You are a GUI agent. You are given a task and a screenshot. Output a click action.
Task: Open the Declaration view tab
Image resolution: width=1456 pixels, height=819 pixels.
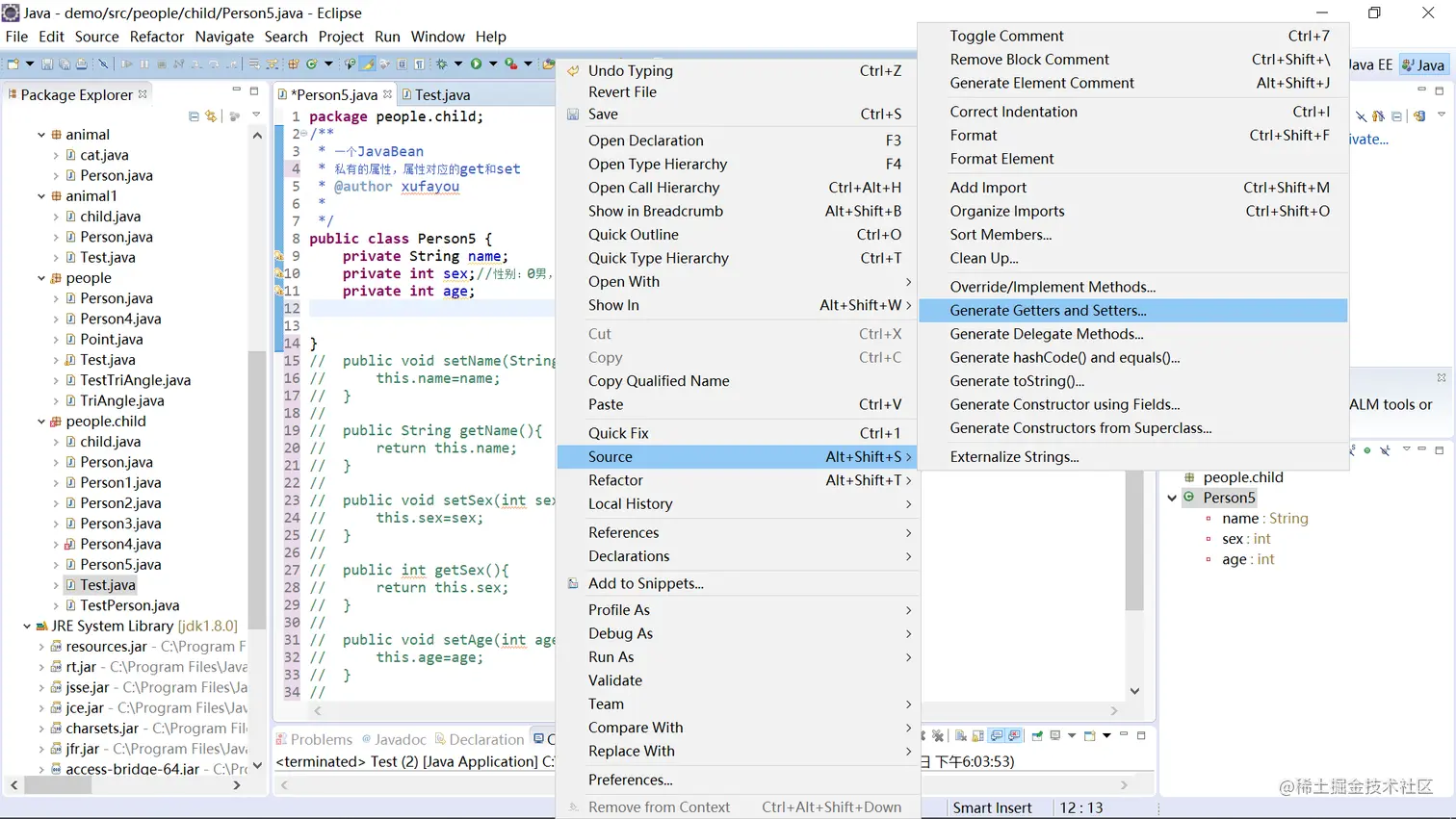(480, 739)
